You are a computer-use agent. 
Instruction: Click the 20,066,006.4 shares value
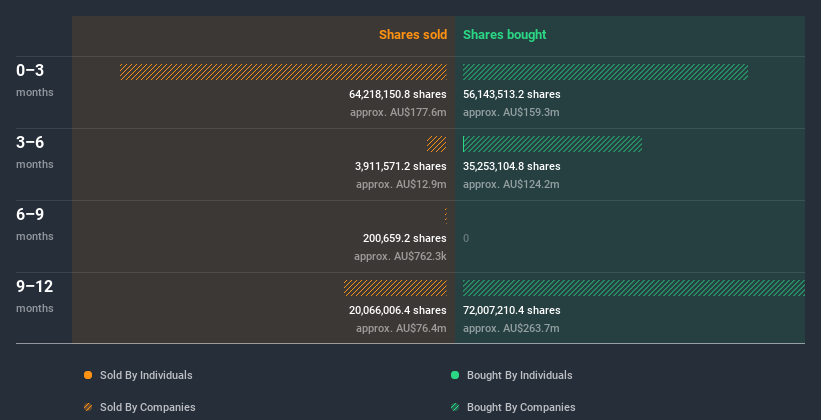398,310
